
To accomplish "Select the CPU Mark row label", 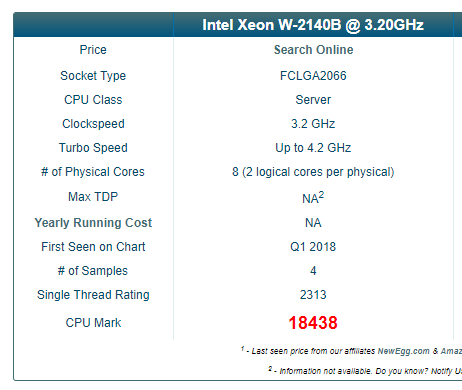I will [93, 323].
